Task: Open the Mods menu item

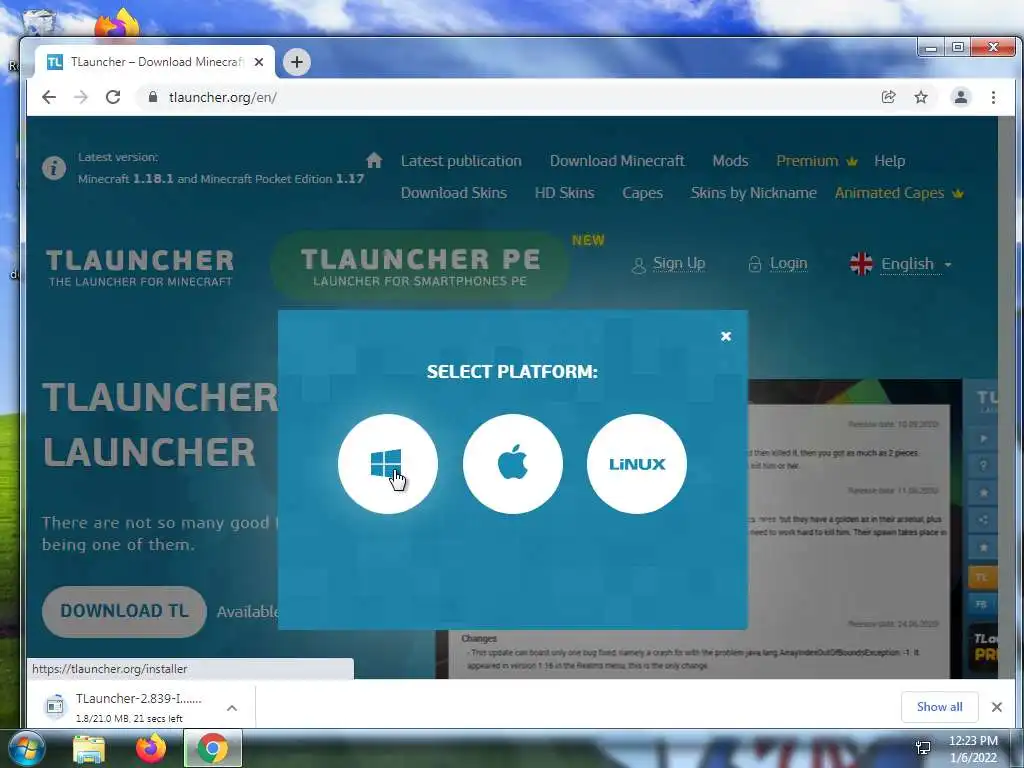Action: [x=730, y=161]
